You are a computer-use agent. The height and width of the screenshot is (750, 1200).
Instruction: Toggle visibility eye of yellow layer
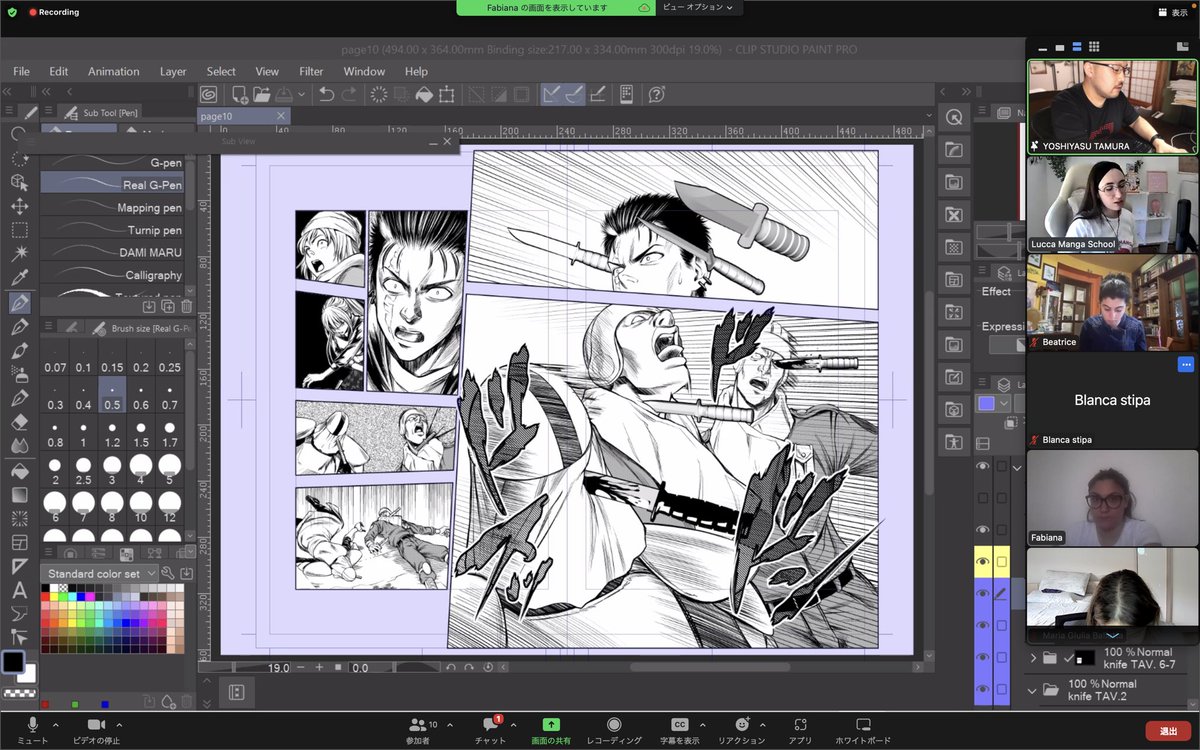point(983,562)
